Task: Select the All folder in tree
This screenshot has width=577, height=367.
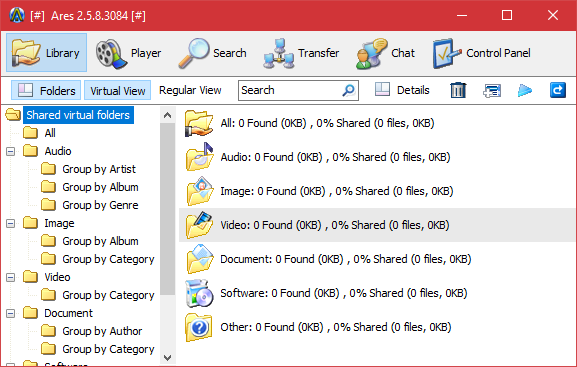Action: pyautogui.click(x=50, y=133)
